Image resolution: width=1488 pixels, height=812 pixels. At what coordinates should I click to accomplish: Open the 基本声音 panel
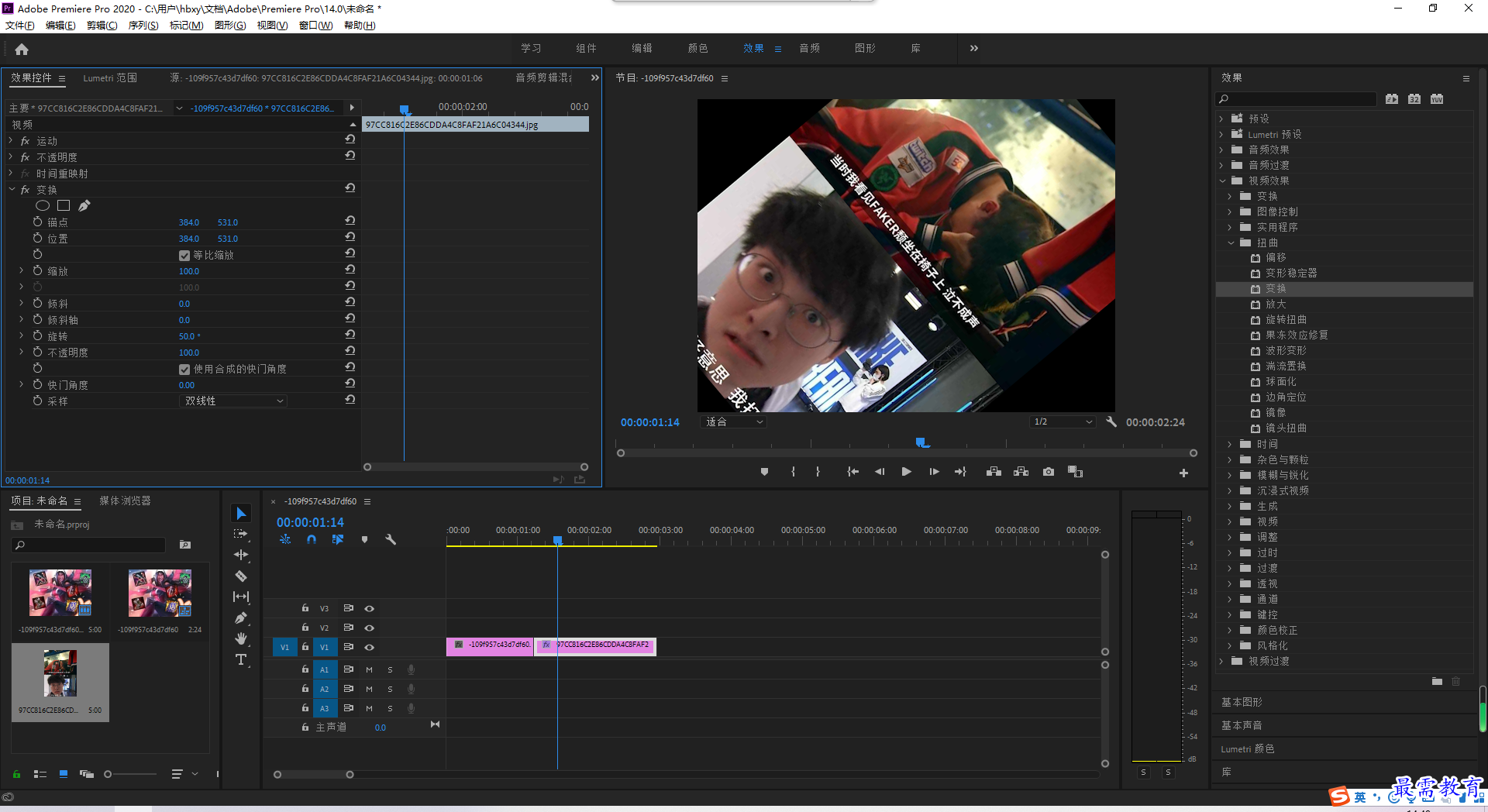click(x=1242, y=725)
